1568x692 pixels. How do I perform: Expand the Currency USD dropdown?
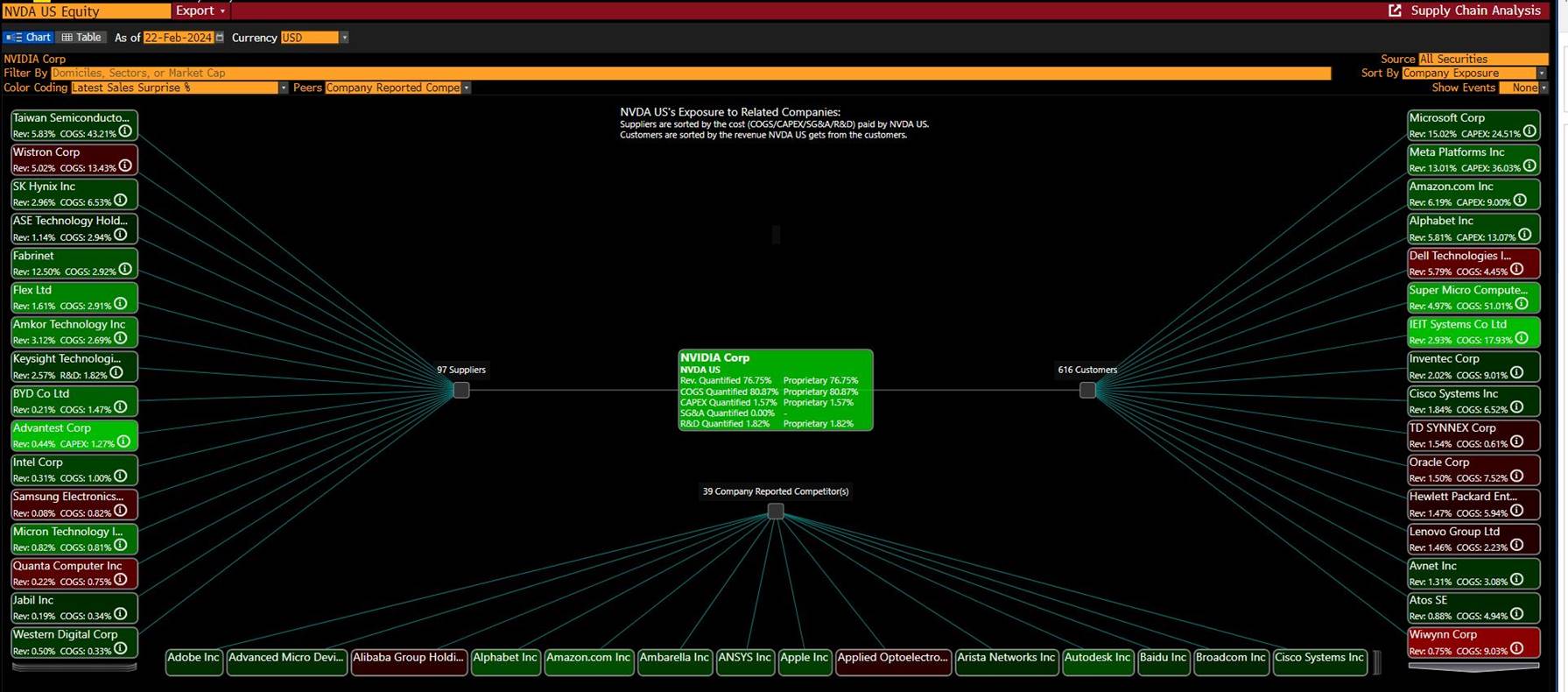[x=344, y=38]
